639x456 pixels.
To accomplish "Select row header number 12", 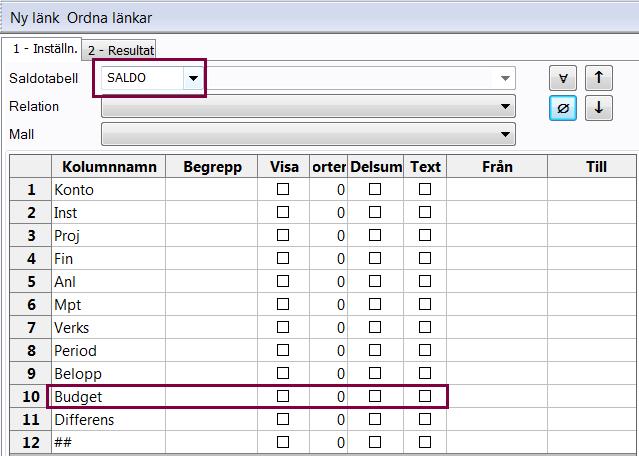I will tap(31, 443).
